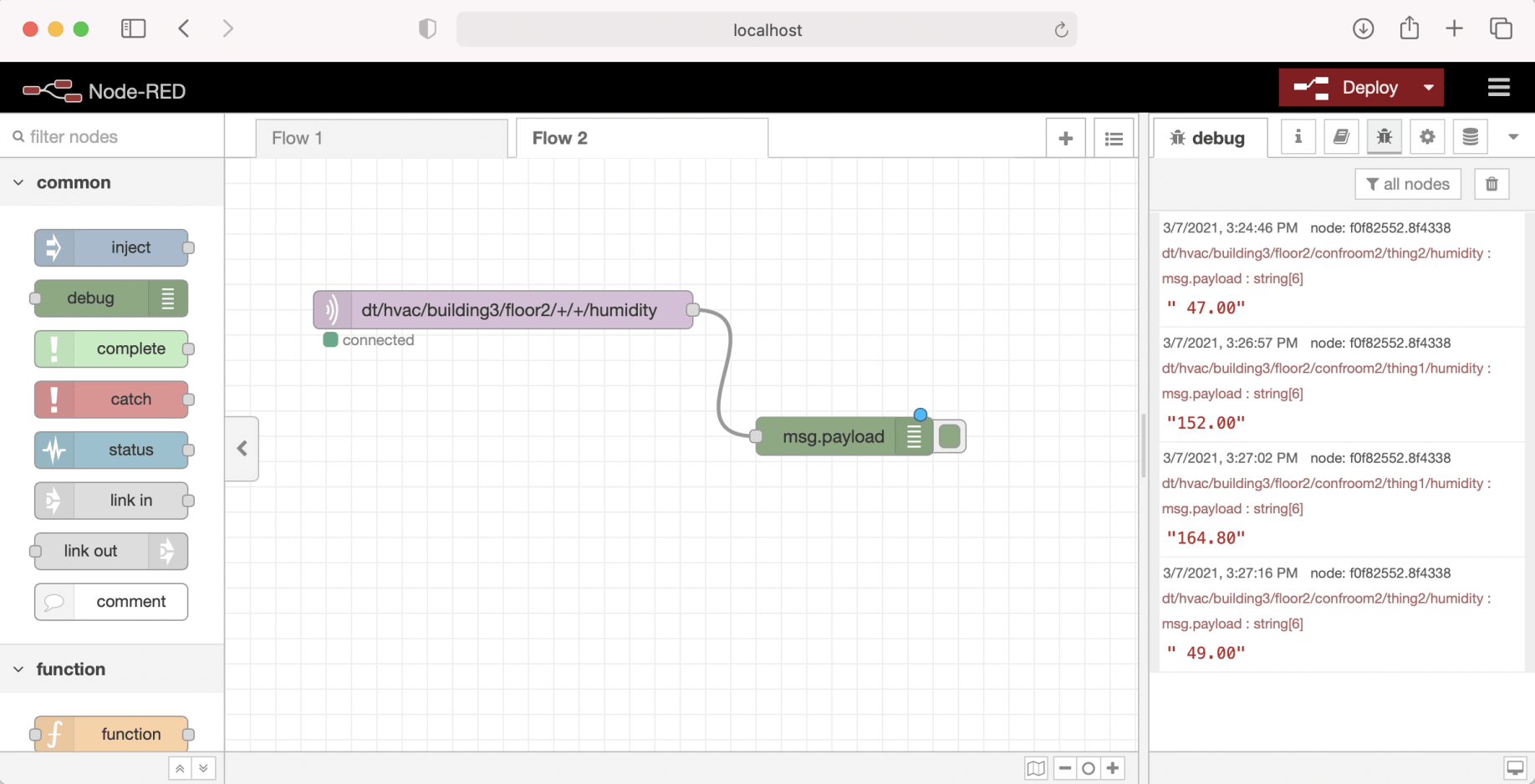Select the status node in the palette
Viewport: 1535px width, 784px height.
click(x=111, y=450)
